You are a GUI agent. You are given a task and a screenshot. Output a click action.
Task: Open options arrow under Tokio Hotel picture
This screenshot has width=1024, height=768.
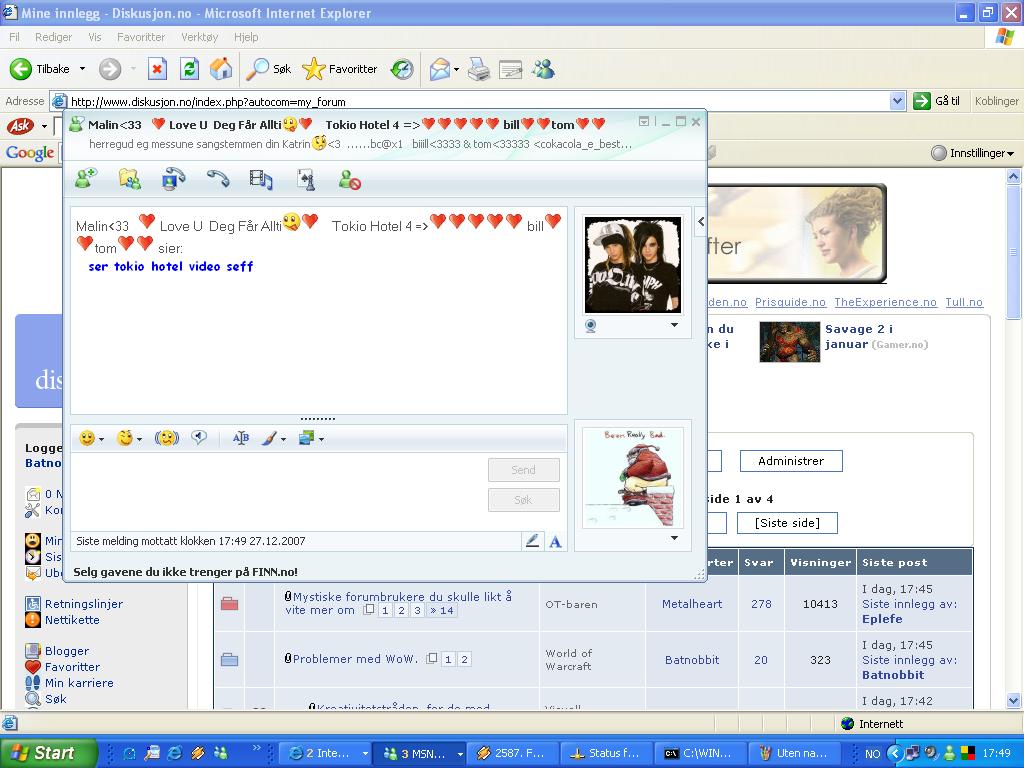(674, 325)
